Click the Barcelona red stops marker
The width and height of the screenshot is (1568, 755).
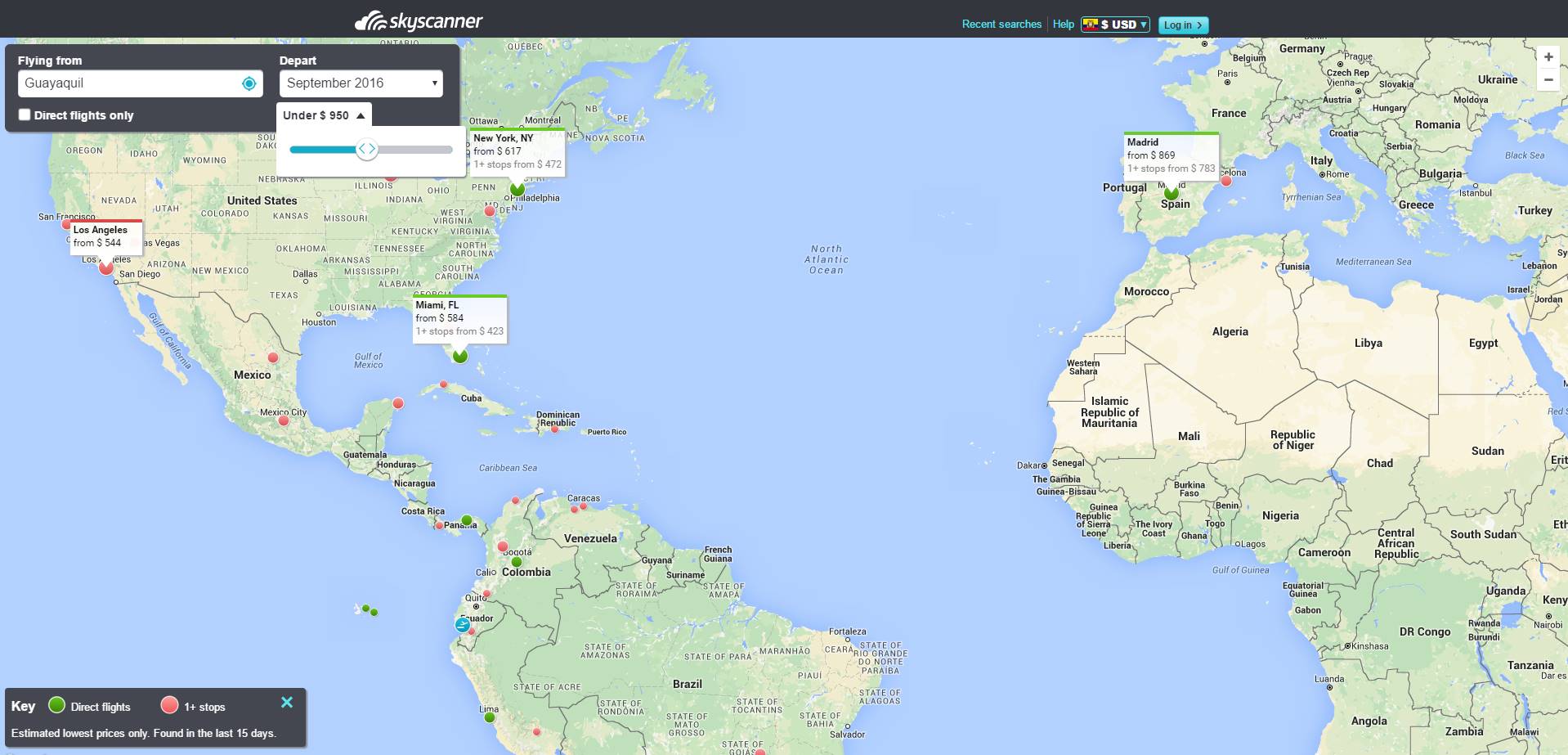[1225, 181]
